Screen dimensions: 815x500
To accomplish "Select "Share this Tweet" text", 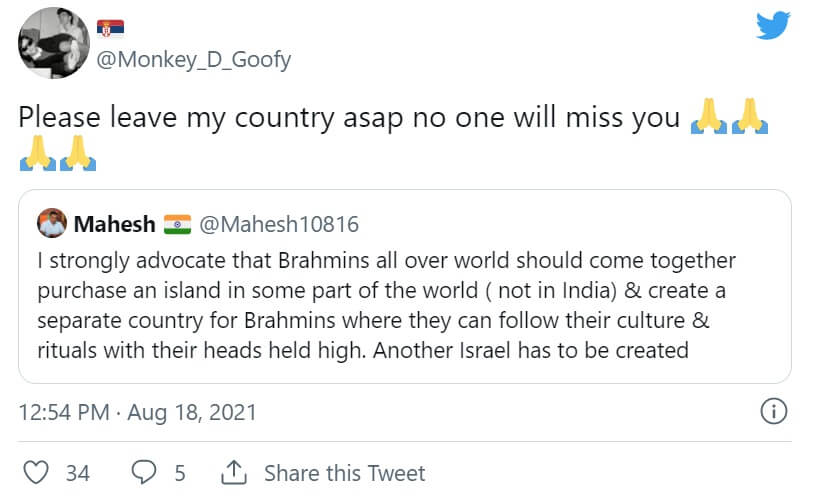I will (x=344, y=473).
